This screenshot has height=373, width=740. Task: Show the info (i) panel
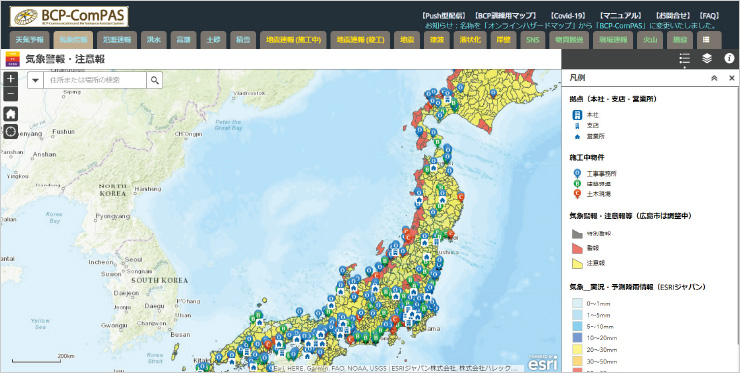[x=729, y=59]
